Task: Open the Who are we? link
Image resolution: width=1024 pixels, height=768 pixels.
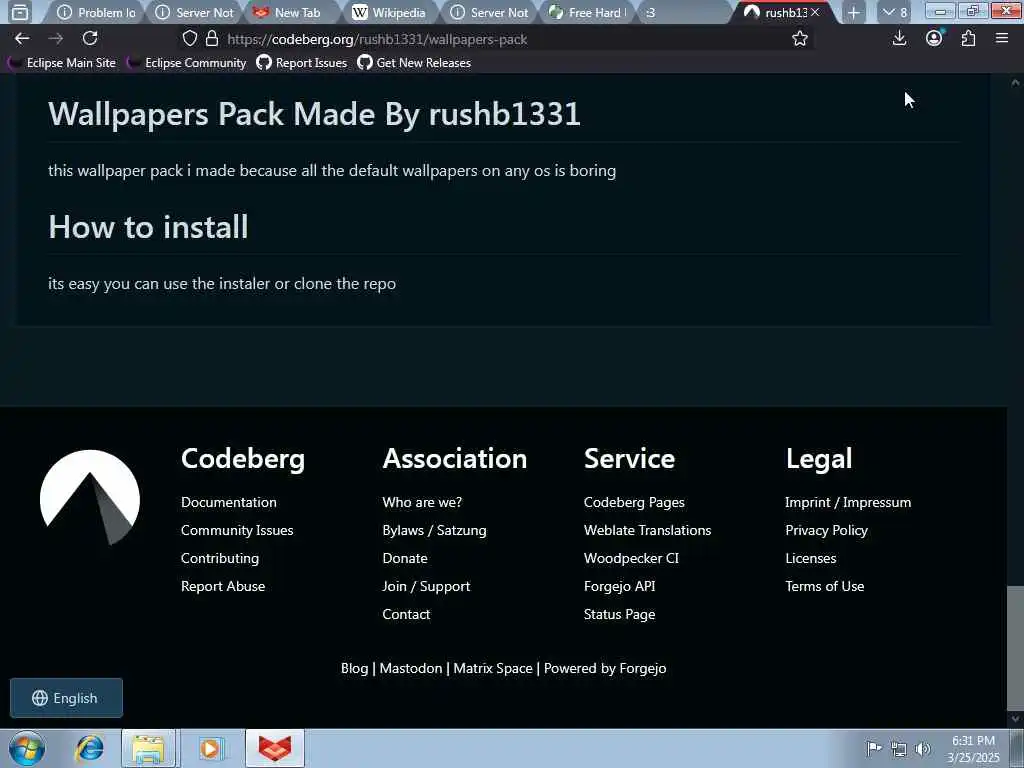Action: click(x=422, y=502)
